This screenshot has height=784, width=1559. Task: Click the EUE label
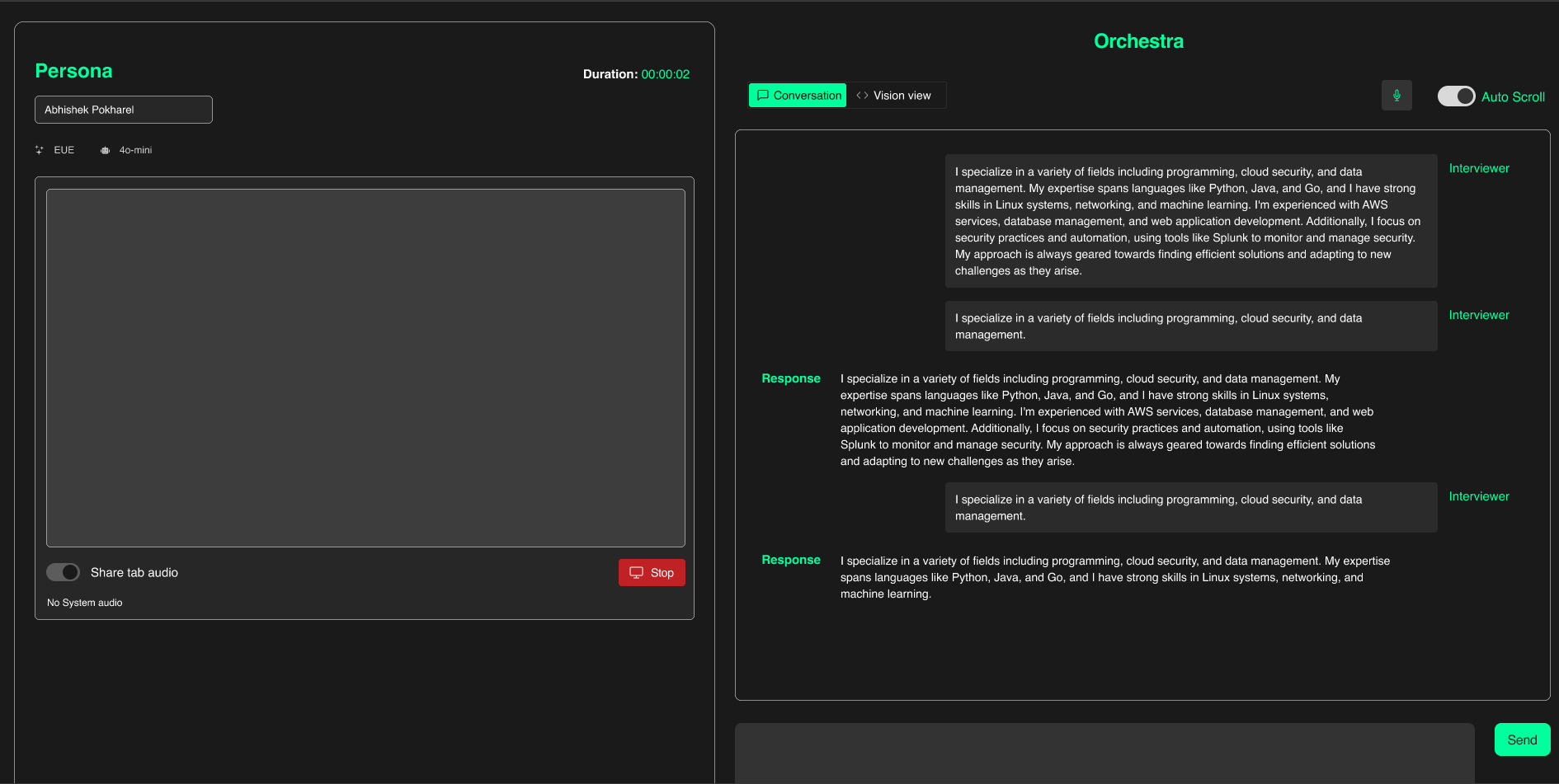pyautogui.click(x=64, y=150)
